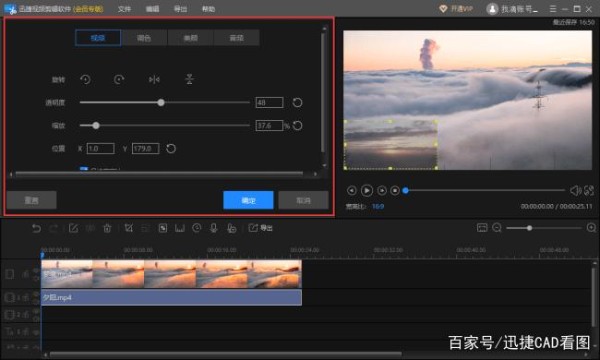Click the preview playback progress slider
This screenshot has height=360, width=600.
[x=485, y=190]
